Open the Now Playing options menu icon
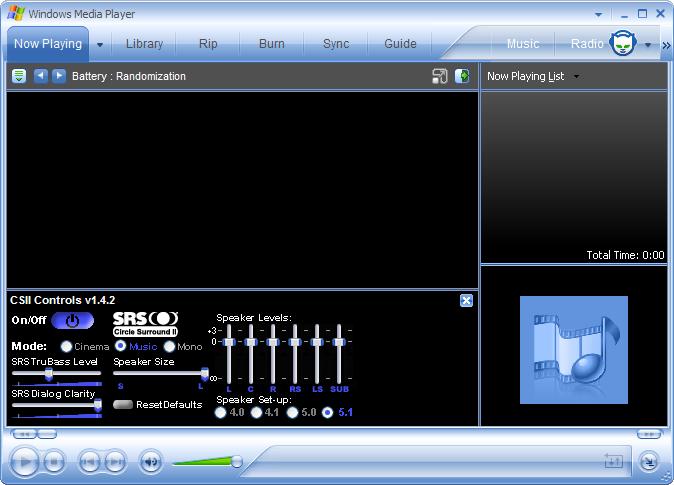The height and width of the screenshot is (485, 674). click(19, 76)
